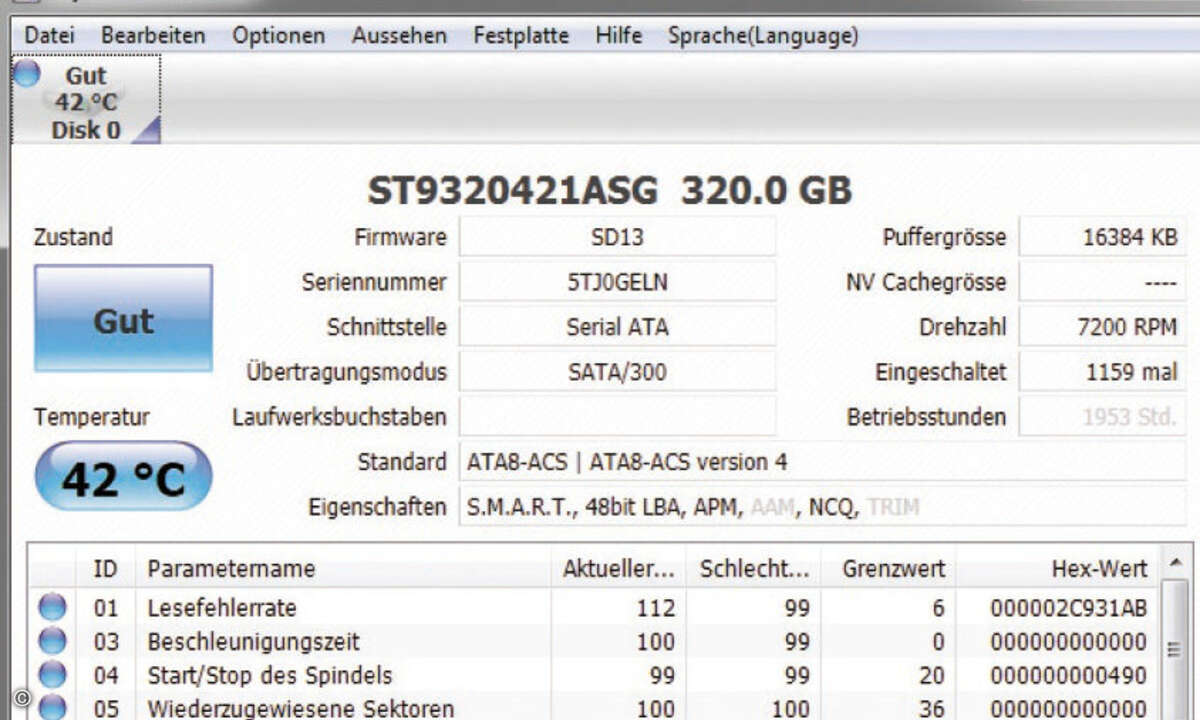Click the status orb for Beschleunigungszeit row
Screen dimensions: 1200x720
click(52, 641)
